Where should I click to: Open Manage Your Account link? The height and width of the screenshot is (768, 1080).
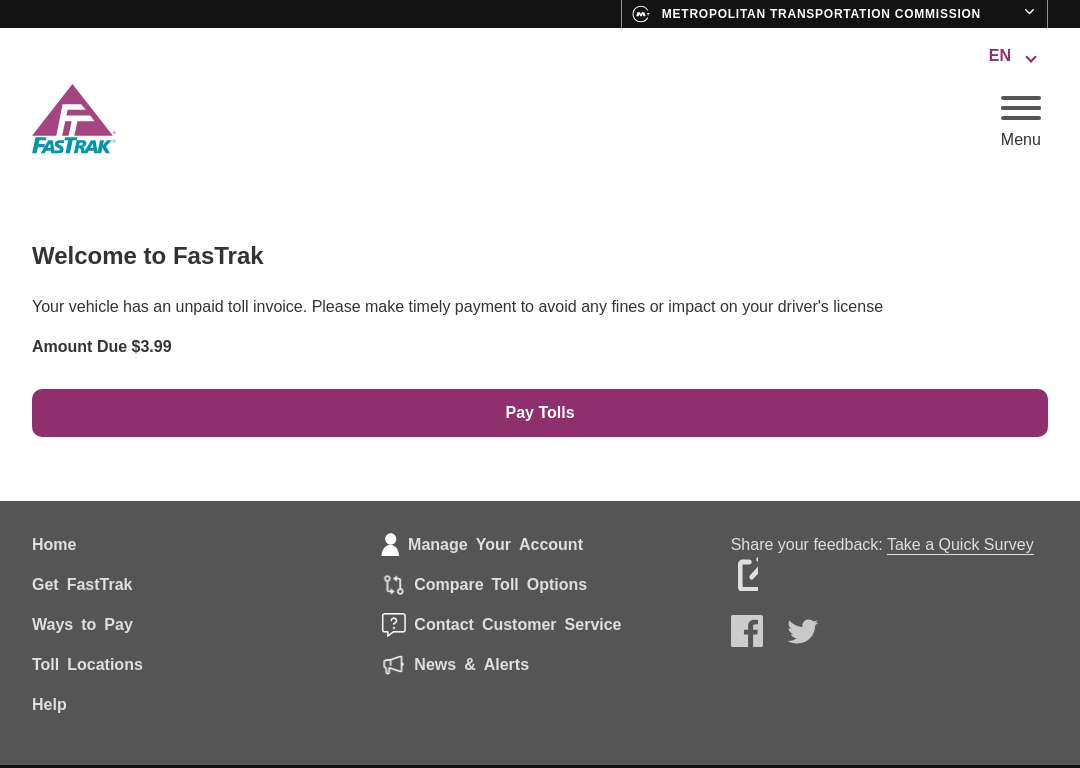tap(495, 545)
